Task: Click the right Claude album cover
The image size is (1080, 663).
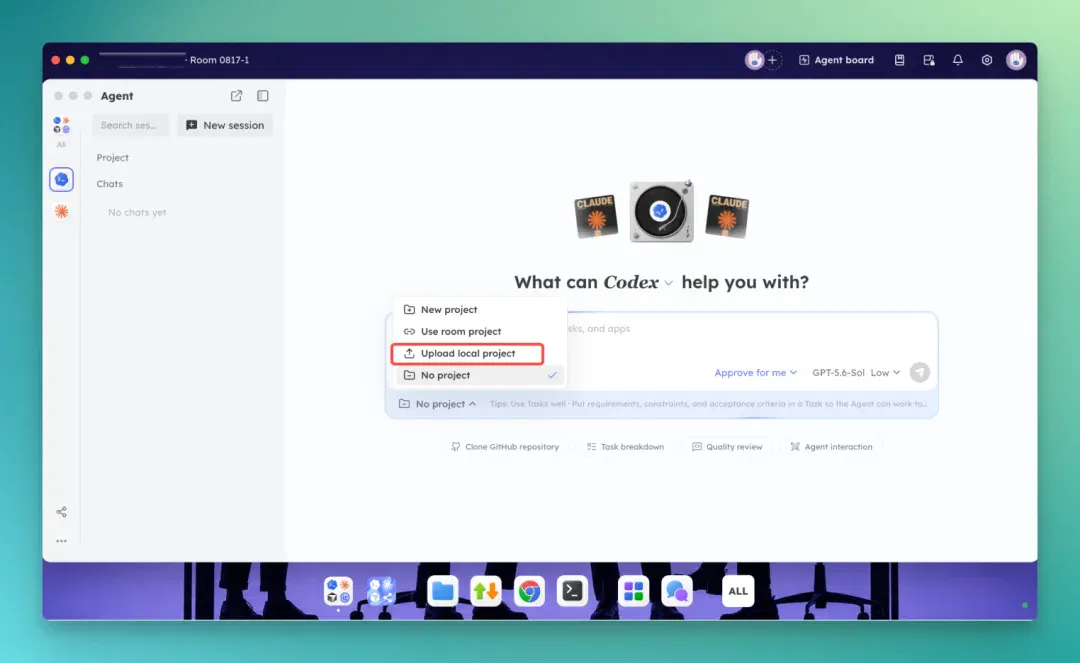Action: (x=727, y=216)
